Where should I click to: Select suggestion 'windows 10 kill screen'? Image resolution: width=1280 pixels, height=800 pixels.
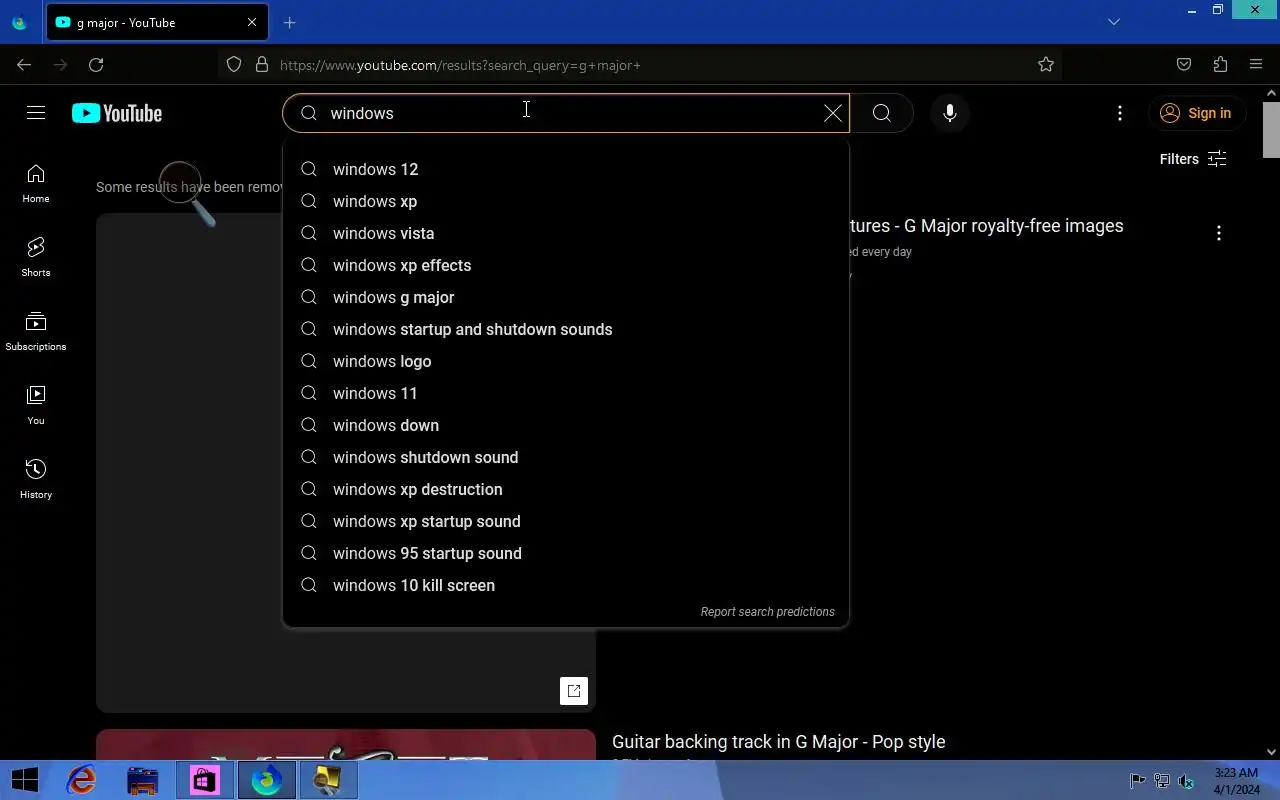566,585
